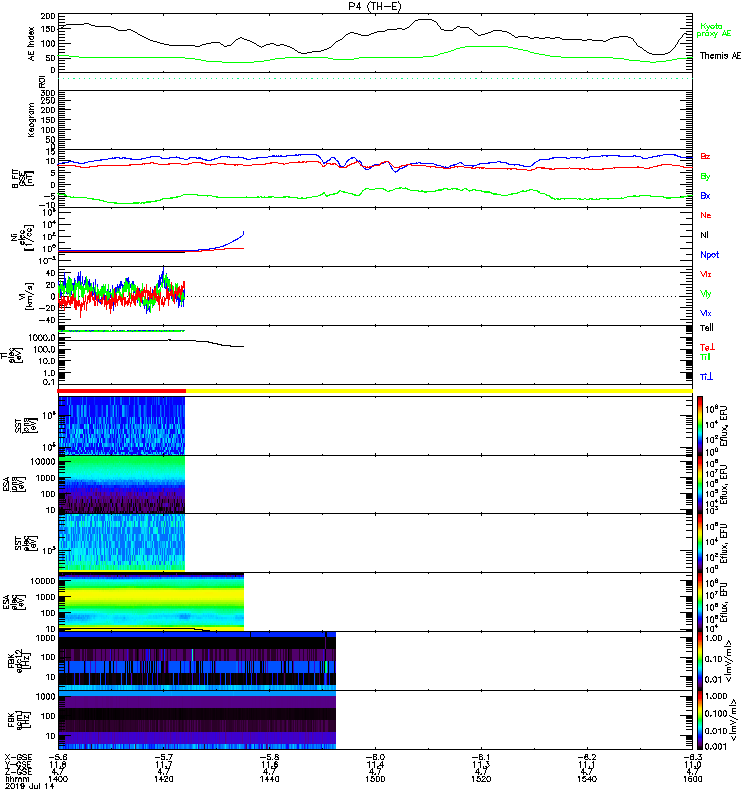
Task: Click the ion velocity line plot traces
Action: click(x=122, y=293)
